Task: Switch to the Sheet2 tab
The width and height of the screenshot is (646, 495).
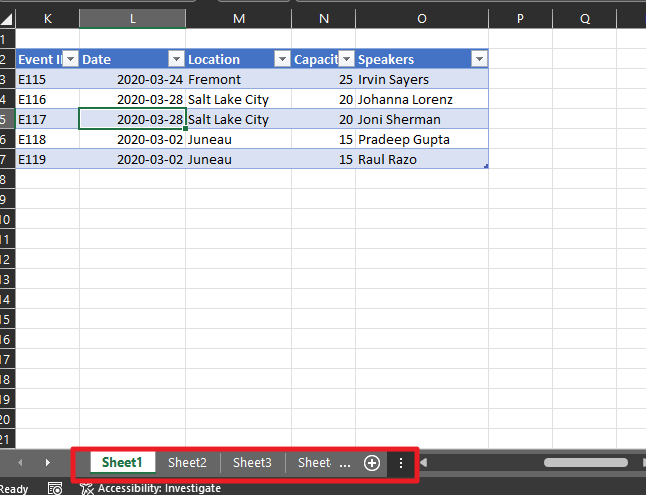Action: point(187,463)
